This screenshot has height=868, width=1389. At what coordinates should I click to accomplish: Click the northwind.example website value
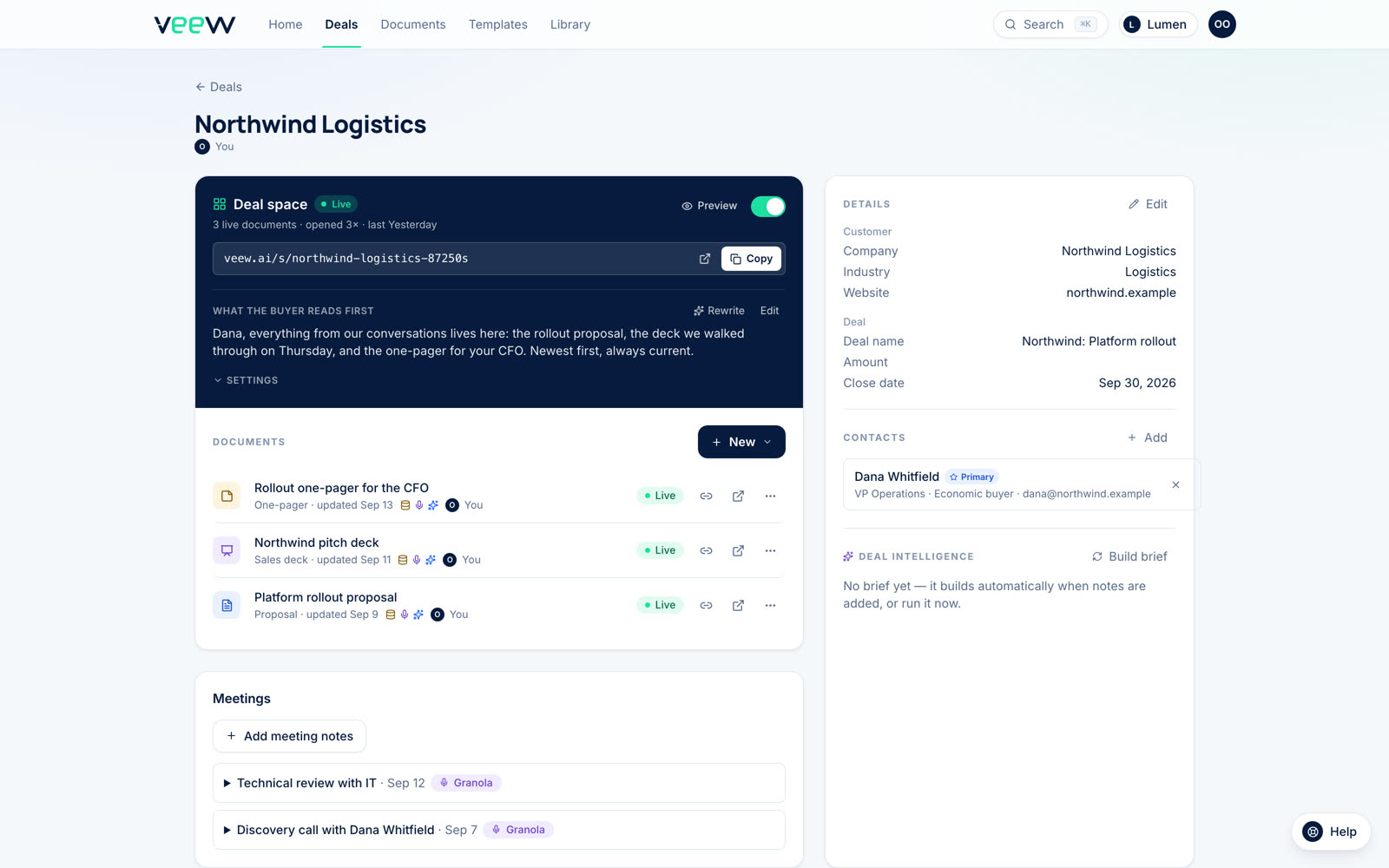pyautogui.click(x=1121, y=293)
